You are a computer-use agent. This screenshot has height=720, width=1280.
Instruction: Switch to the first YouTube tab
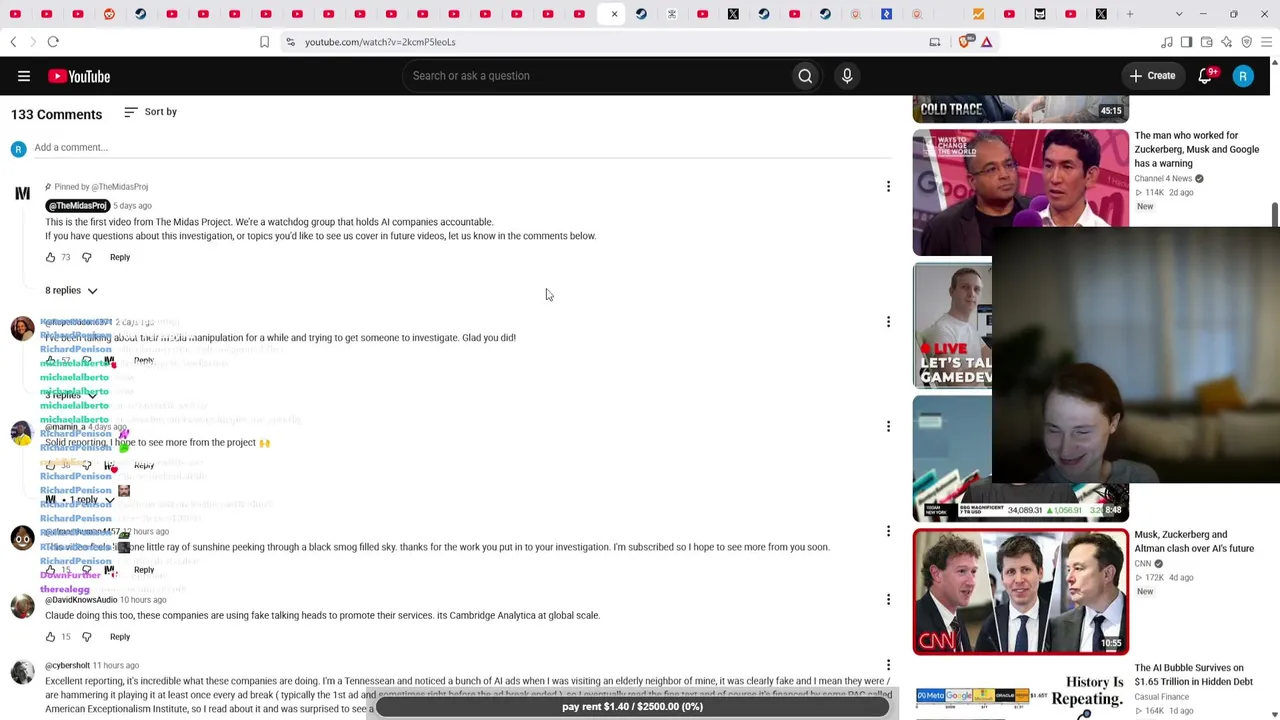pos(15,14)
